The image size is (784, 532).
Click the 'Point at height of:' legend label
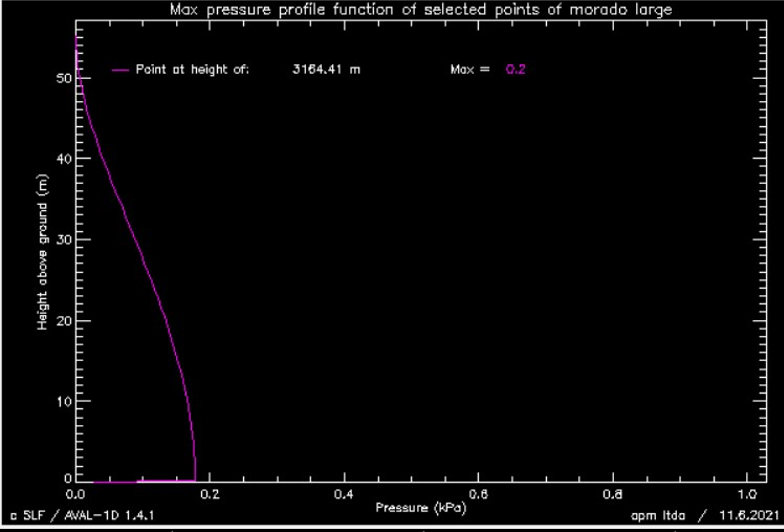[193, 70]
